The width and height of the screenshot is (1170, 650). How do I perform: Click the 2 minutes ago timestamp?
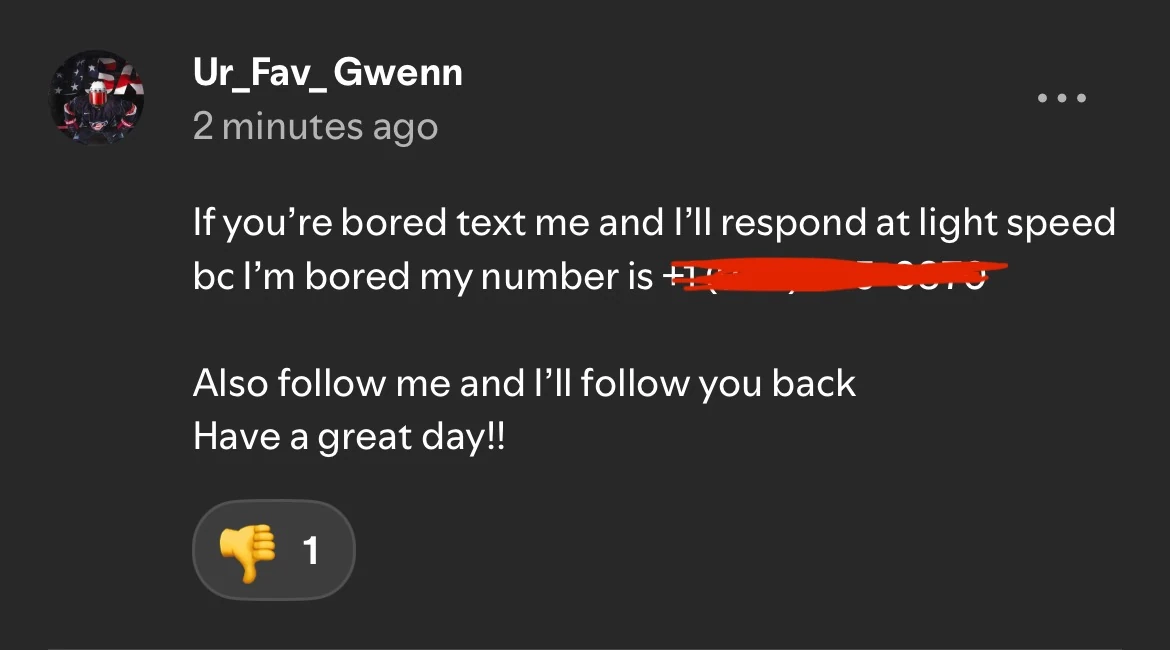pos(316,126)
